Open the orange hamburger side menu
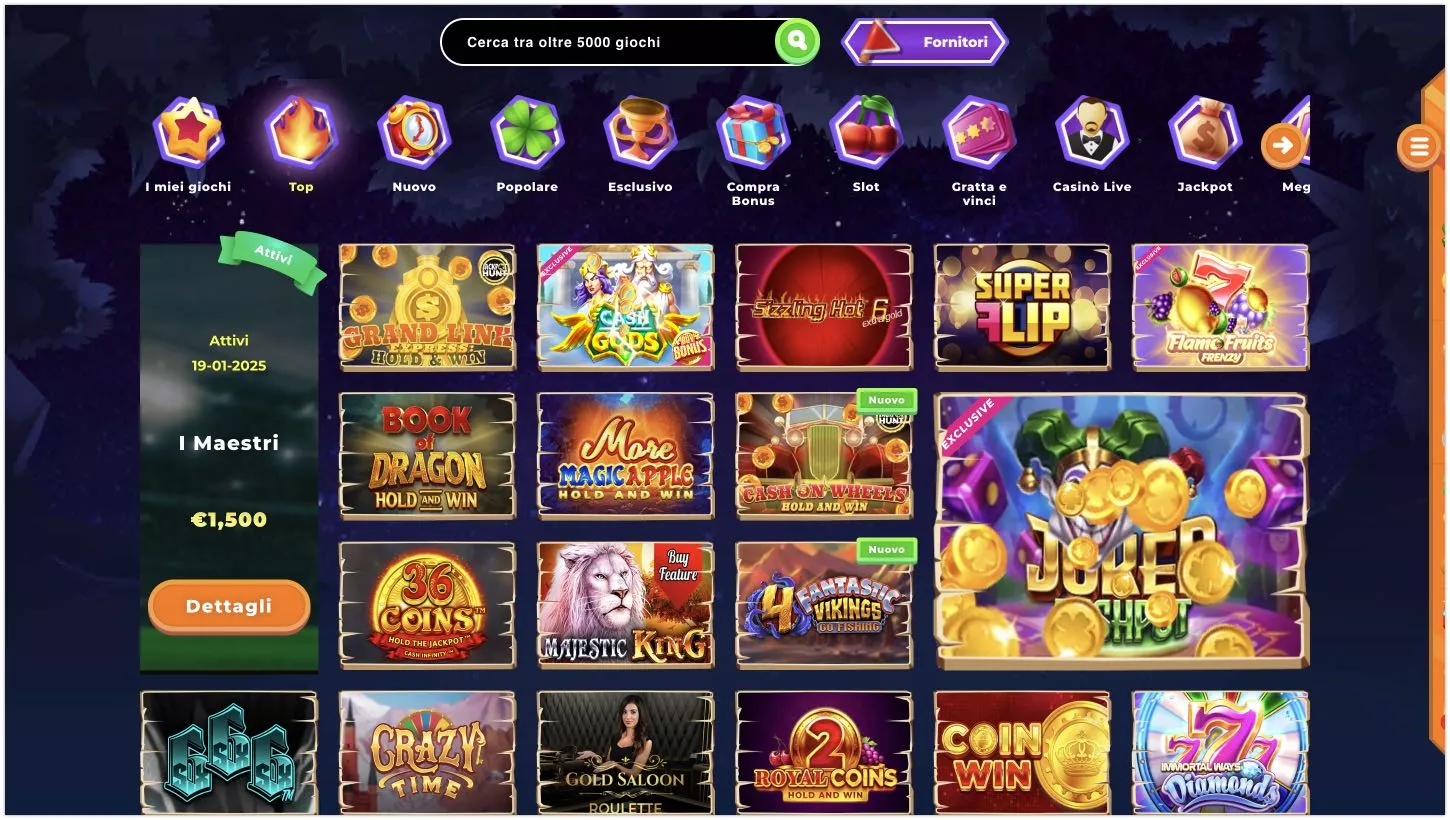The width and height of the screenshot is (1450, 820). click(1418, 147)
